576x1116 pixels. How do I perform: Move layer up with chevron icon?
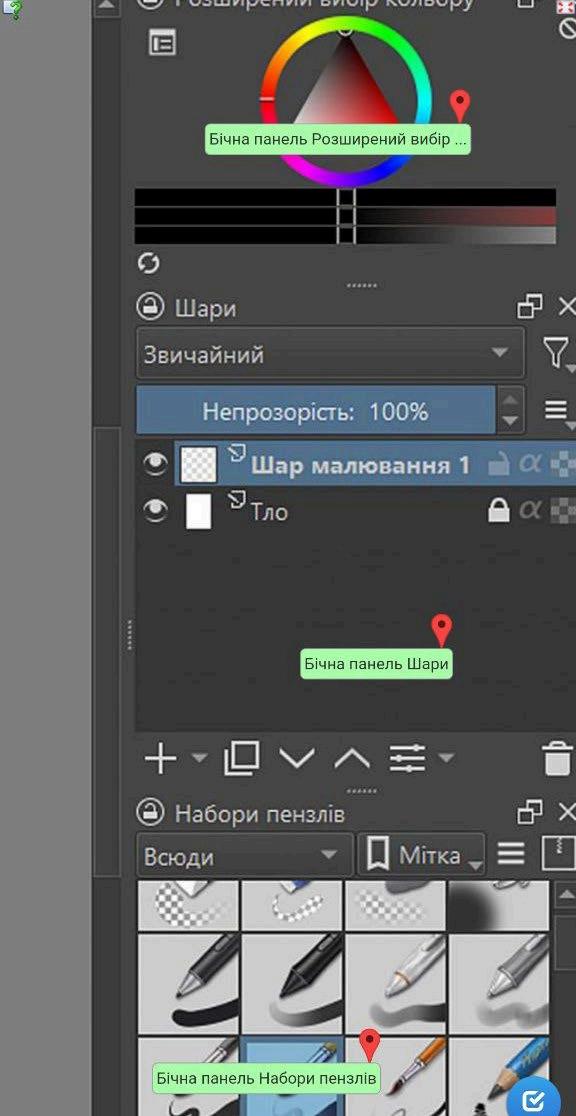(352, 758)
